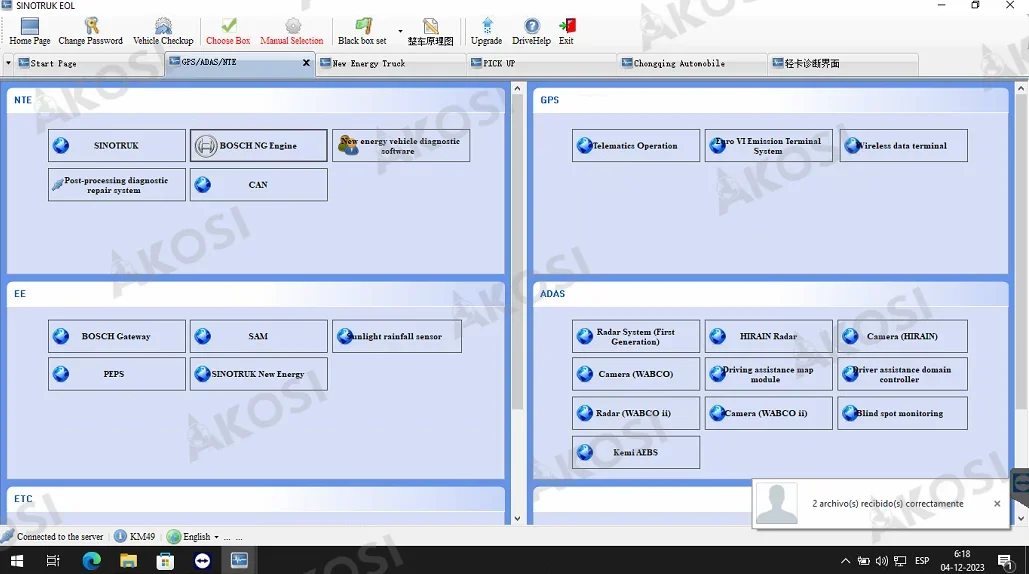Expand the Black box set dropdown arrow
The image size is (1029, 574).
coord(400,31)
